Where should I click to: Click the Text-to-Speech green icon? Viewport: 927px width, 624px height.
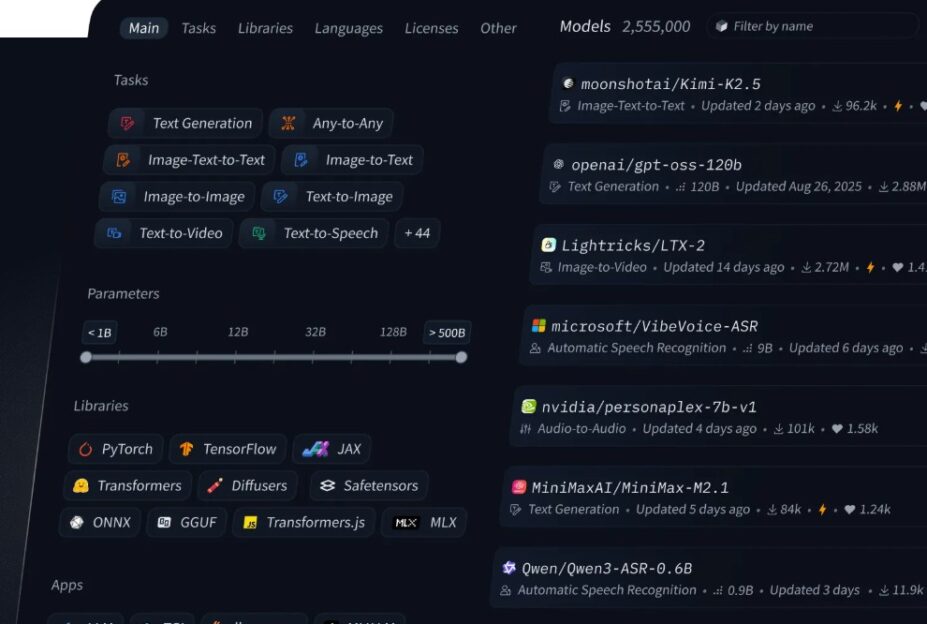(x=259, y=233)
